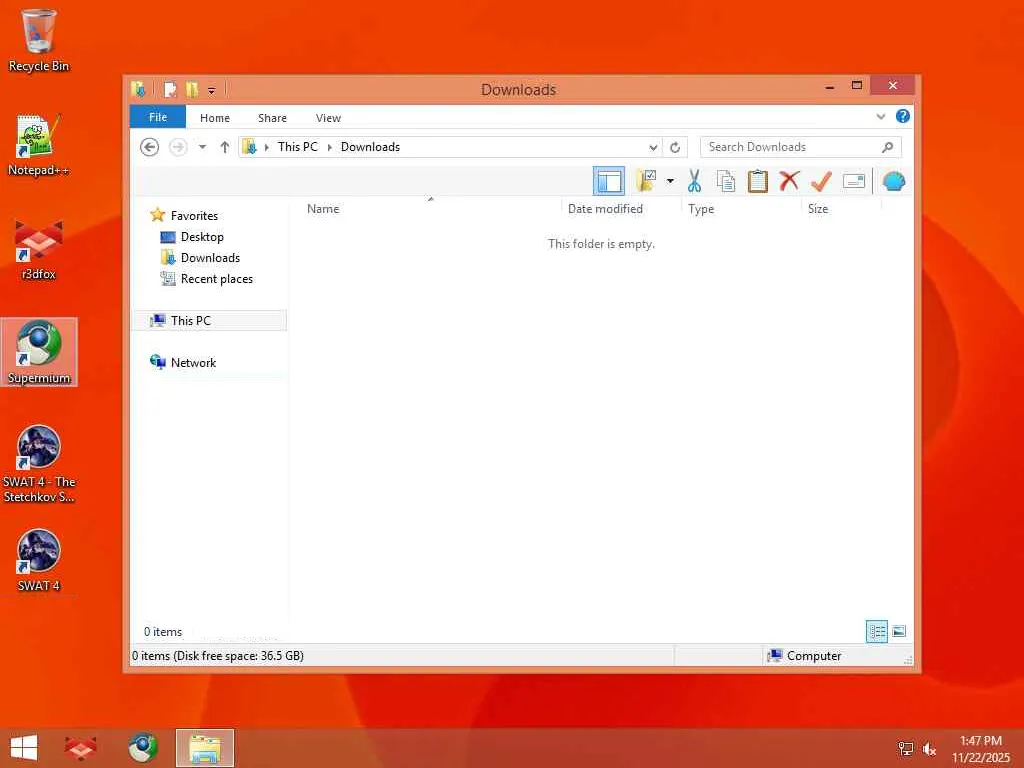Go back with the Back arrow button

point(150,147)
